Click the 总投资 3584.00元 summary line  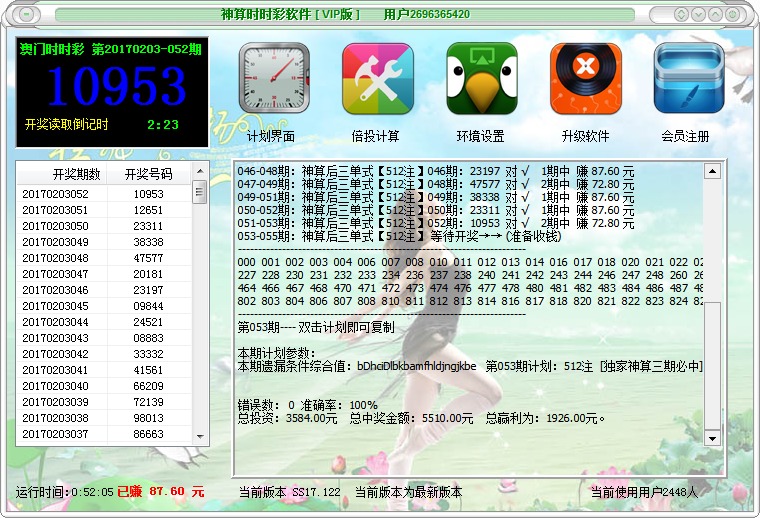(x=421, y=418)
